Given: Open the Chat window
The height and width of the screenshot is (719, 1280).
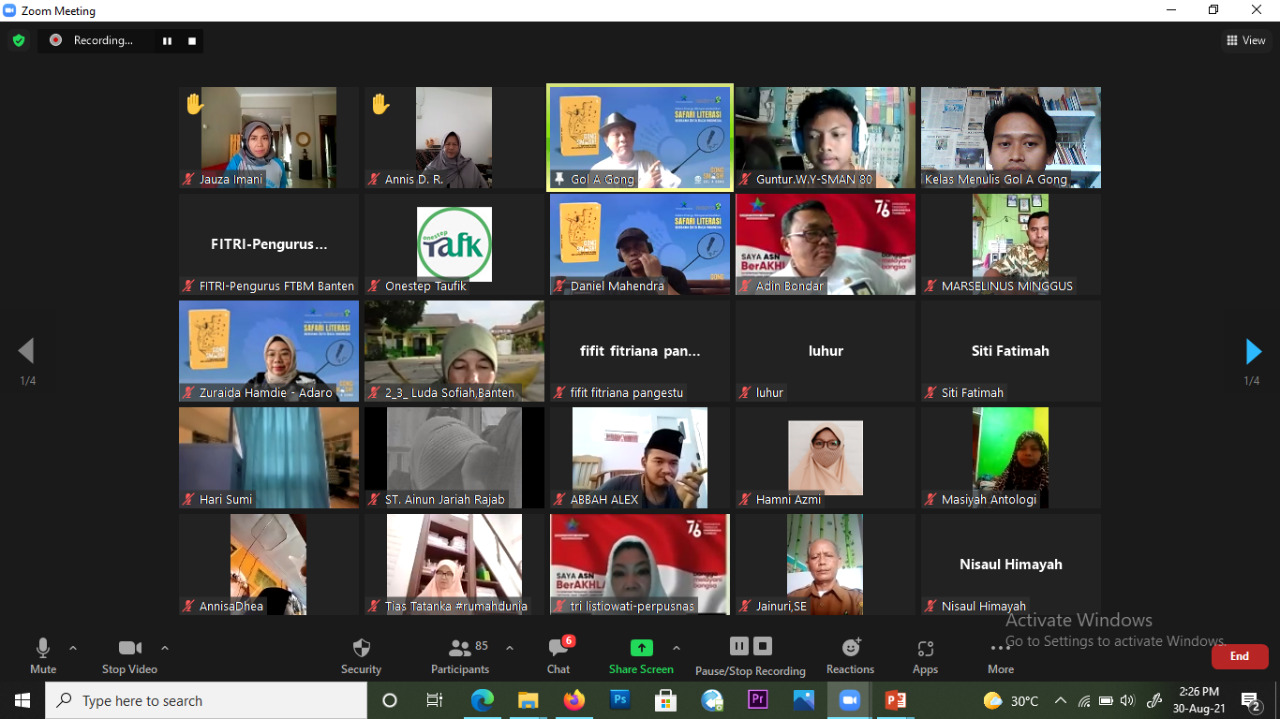Looking at the screenshot, I should point(558,648).
